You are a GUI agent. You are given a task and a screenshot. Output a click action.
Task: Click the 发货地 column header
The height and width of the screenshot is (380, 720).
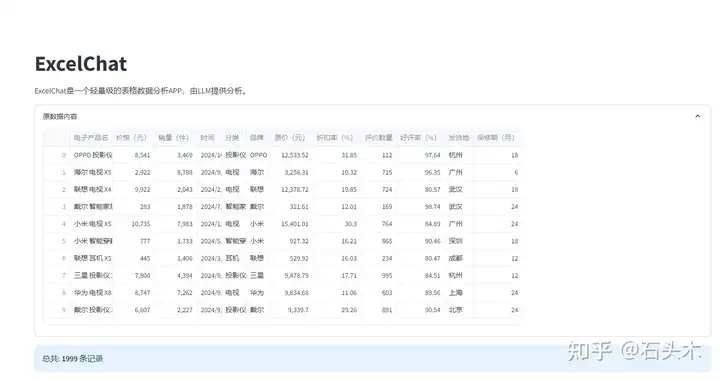[x=459, y=138]
